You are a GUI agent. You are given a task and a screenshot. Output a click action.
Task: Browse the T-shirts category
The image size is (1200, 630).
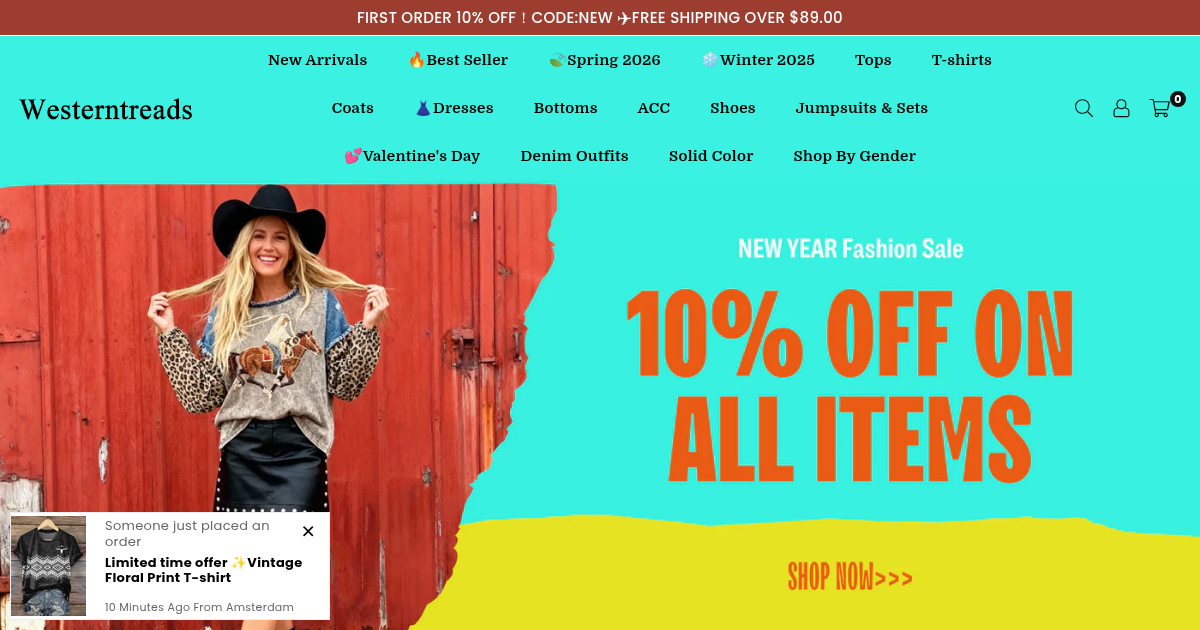pyautogui.click(x=961, y=60)
